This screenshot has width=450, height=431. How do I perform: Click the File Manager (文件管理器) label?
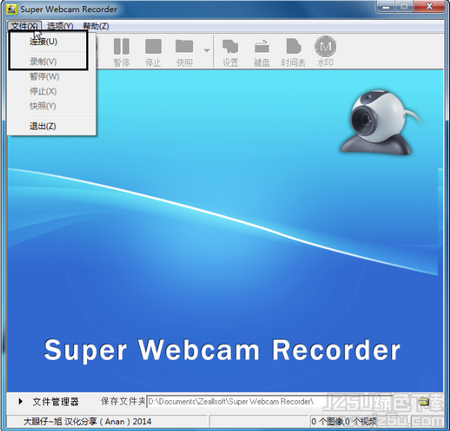(56, 401)
